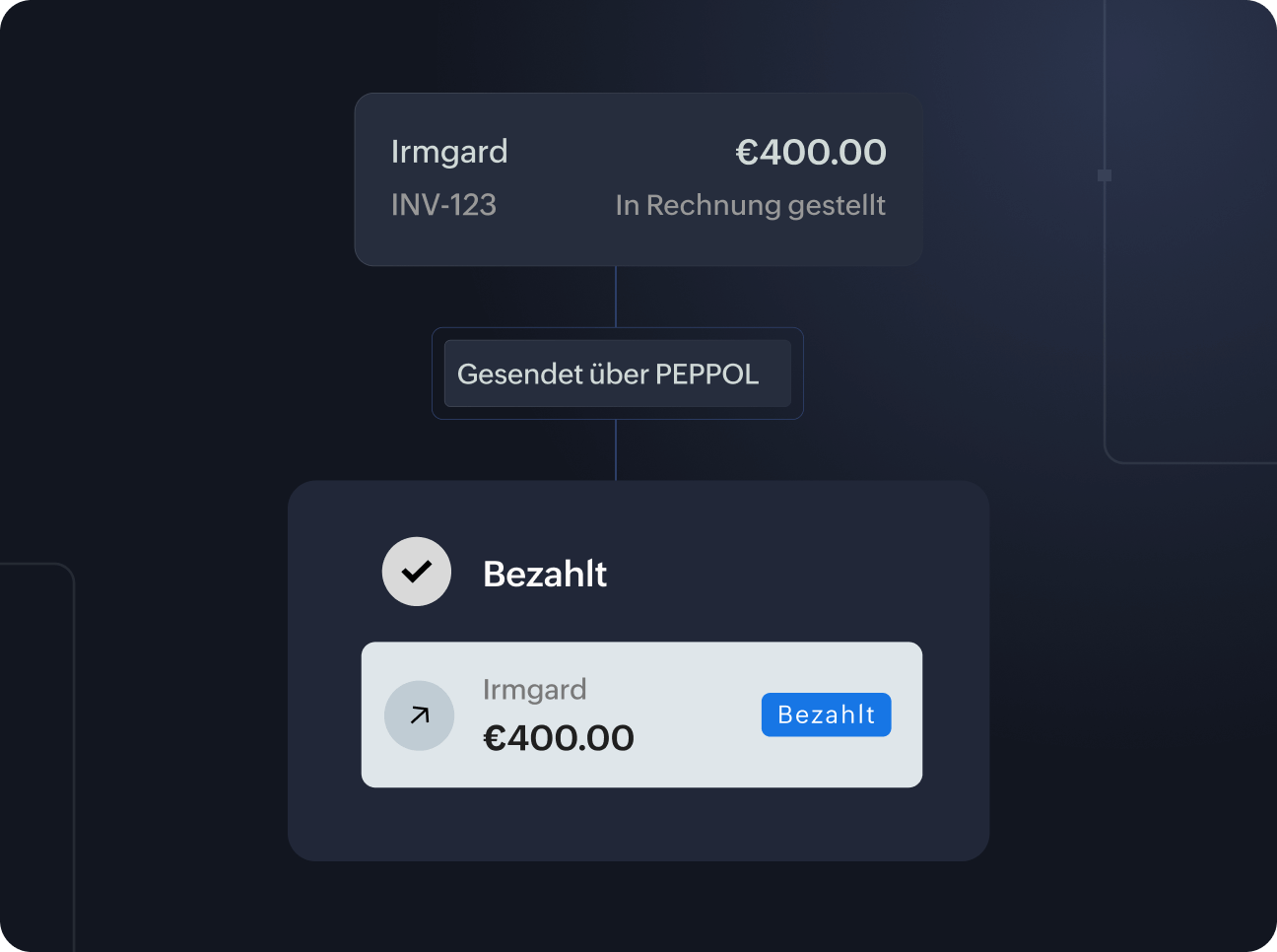
Task: Click the INV-123 invoice number
Action: [x=443, y=205]
